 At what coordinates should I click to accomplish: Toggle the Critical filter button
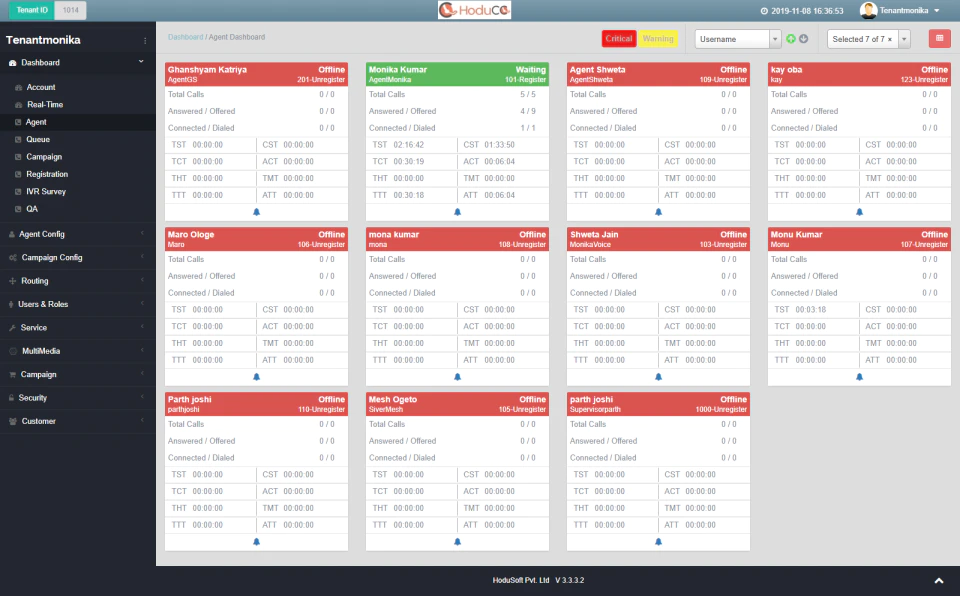click(x=618, y=39)
